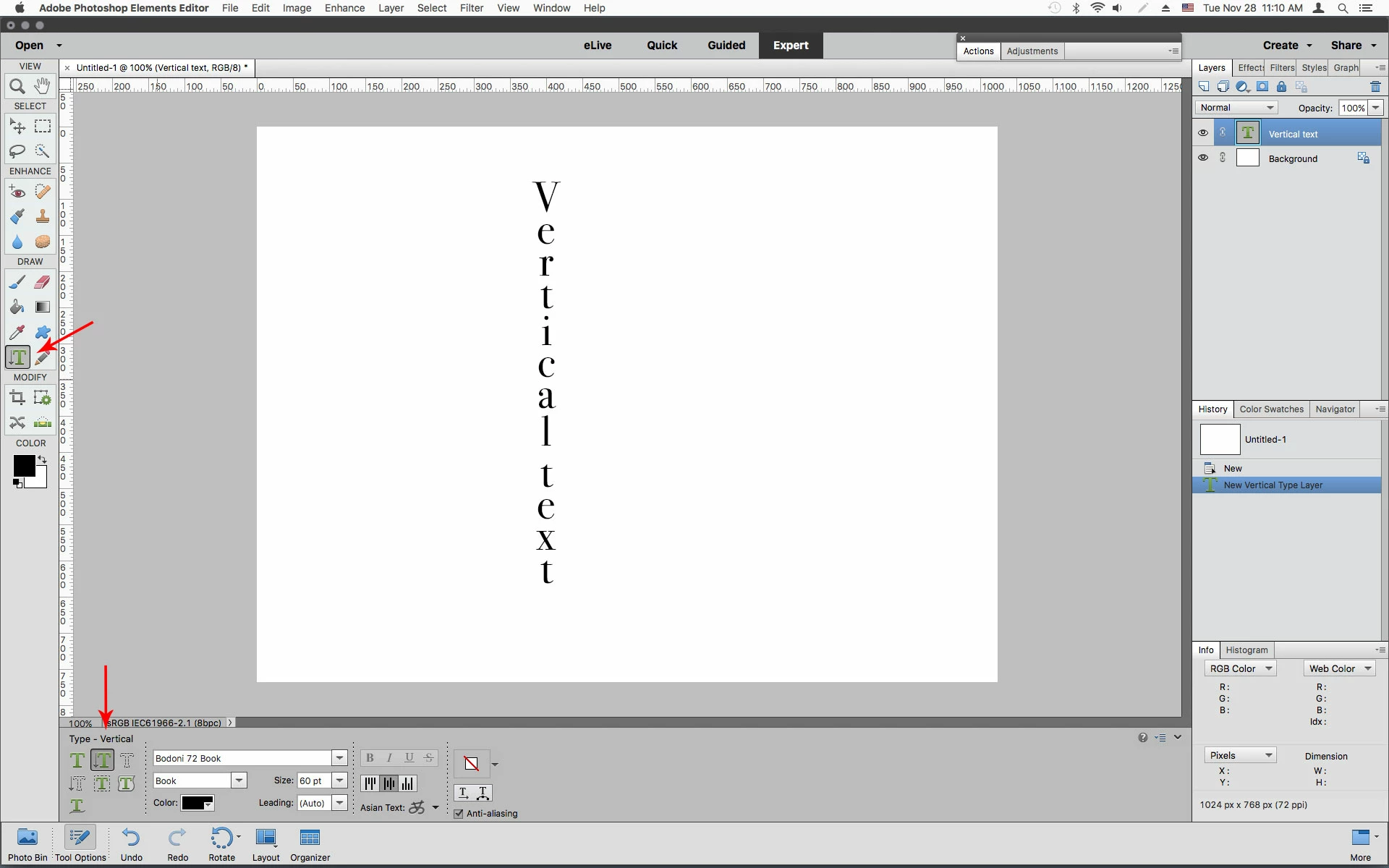1389x868 pixels.
Task: Switch to Guided mode
Action: tap(726, 45)
